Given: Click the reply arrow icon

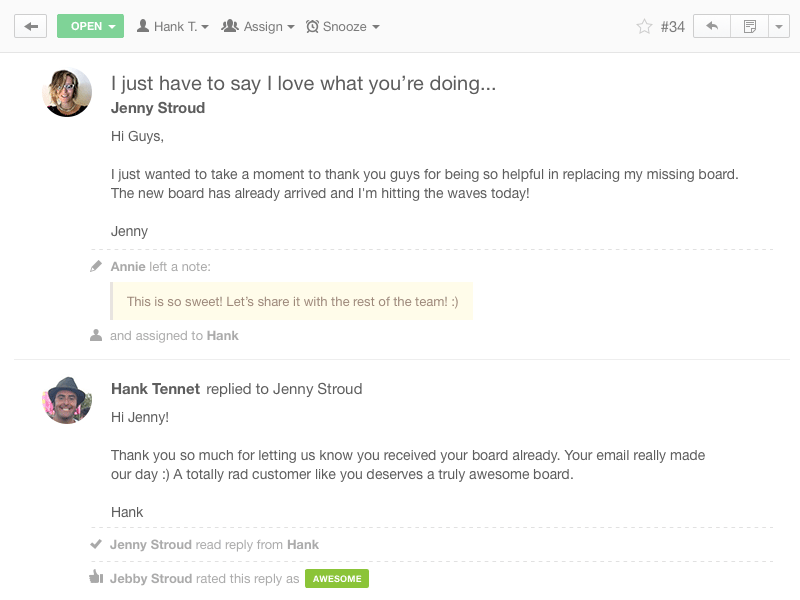Looking at the screenshot, I should 712,27.
